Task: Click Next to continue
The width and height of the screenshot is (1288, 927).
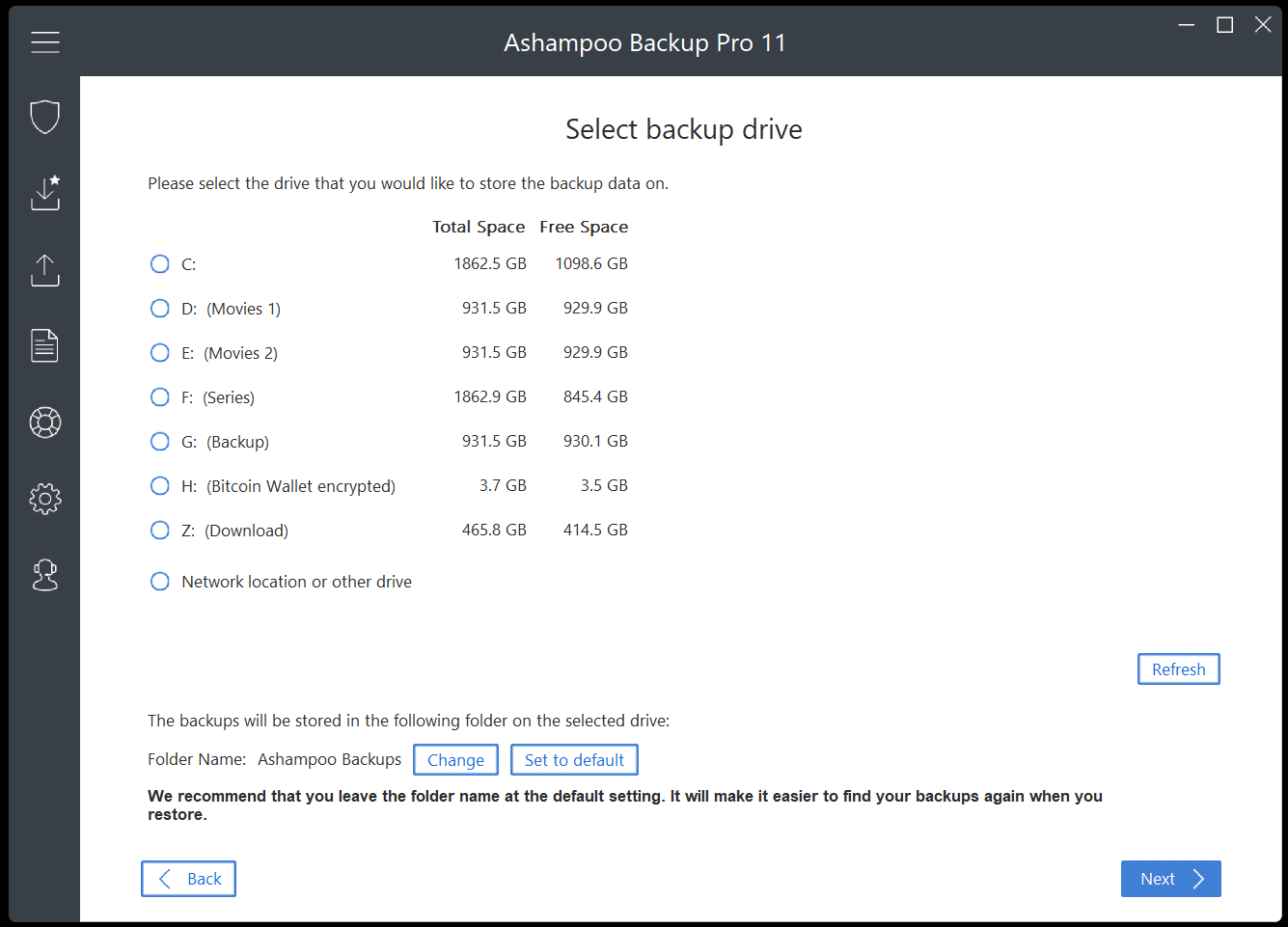Action: [1171, 879]
